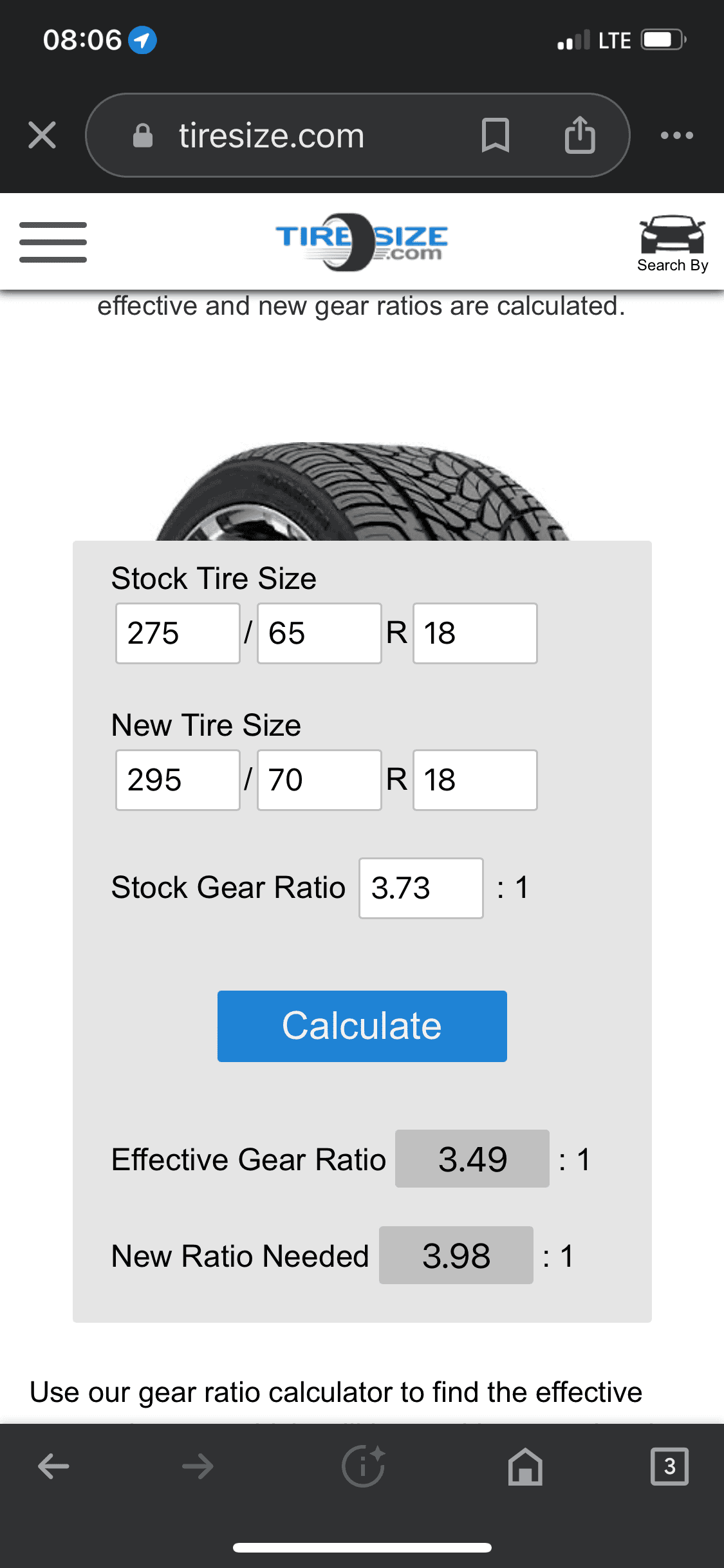Select the stock tire rim diameter field
The height and width of the screenshot is (1568, 724).
[475, 633]
